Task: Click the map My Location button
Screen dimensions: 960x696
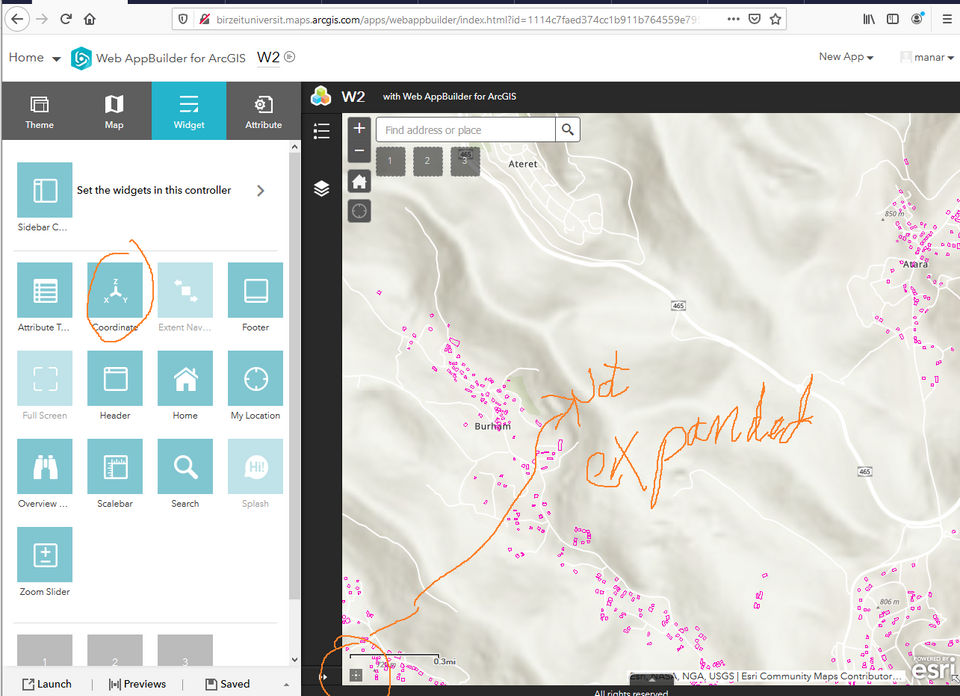Action: tap(359, 211)
